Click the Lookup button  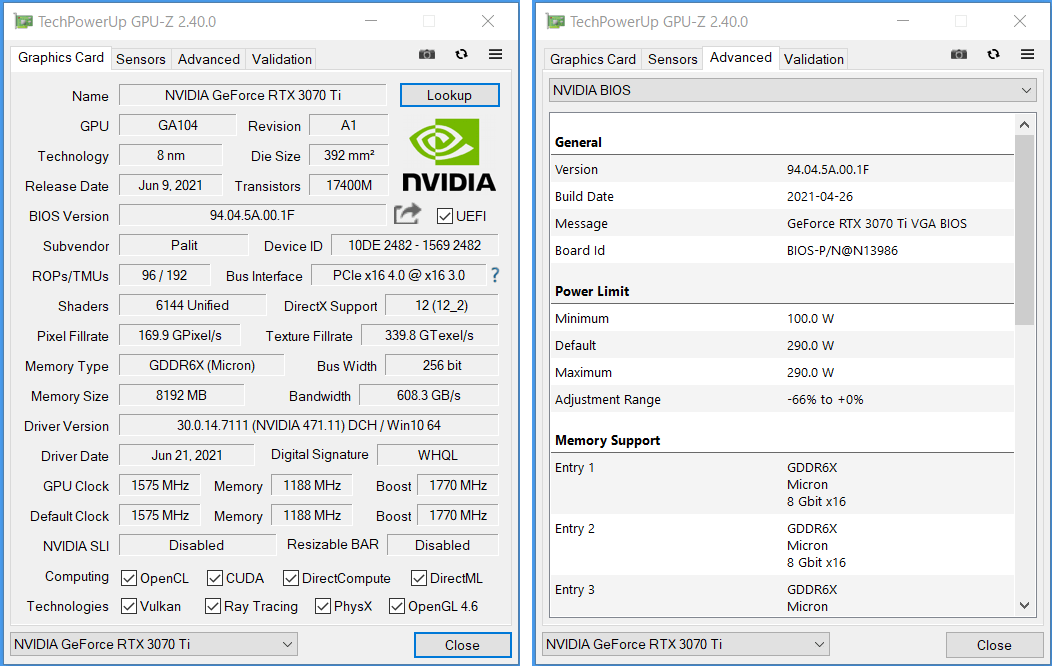(x=450, y=95)
